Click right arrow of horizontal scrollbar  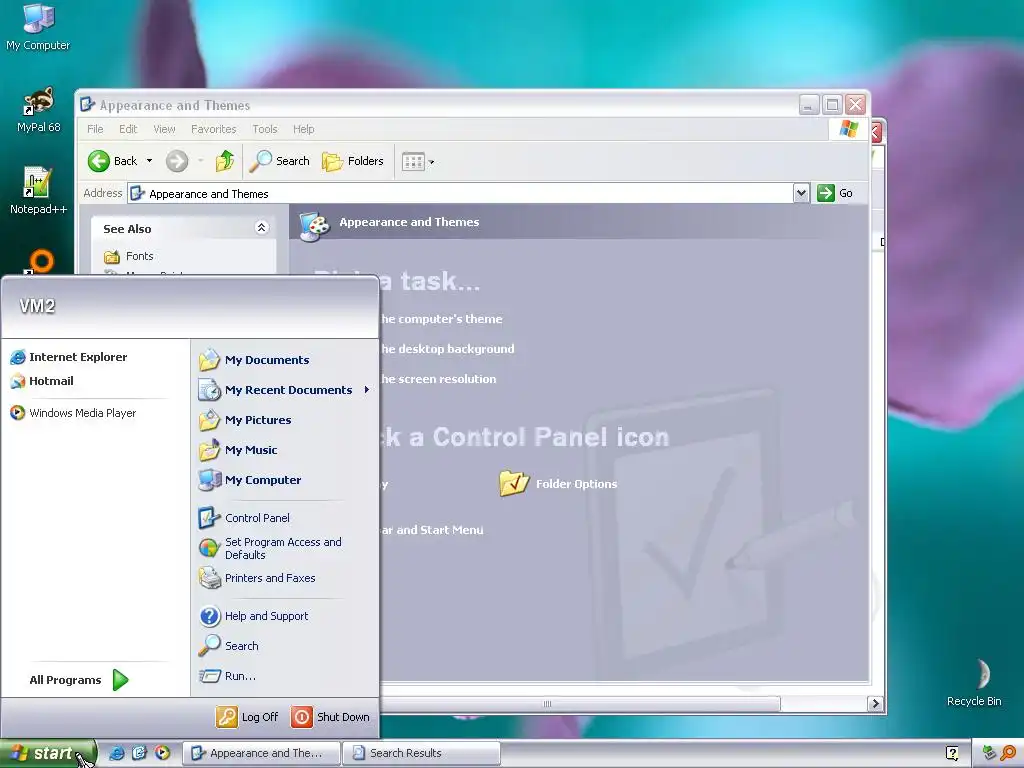pos(876,703)
